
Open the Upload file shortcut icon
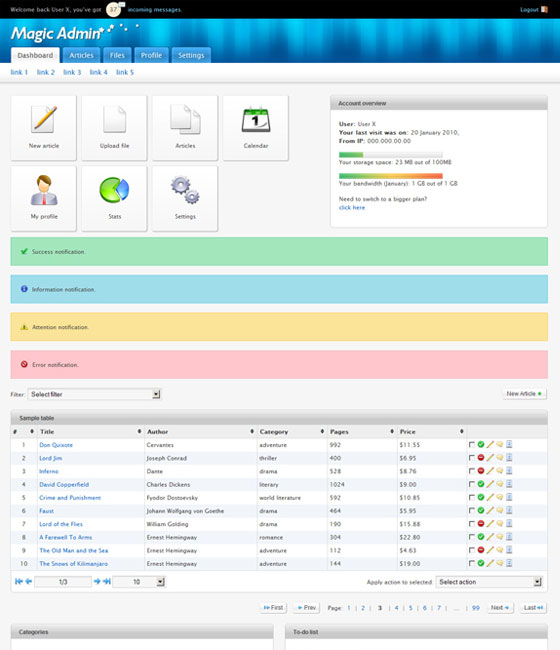(x=114, y=119)
